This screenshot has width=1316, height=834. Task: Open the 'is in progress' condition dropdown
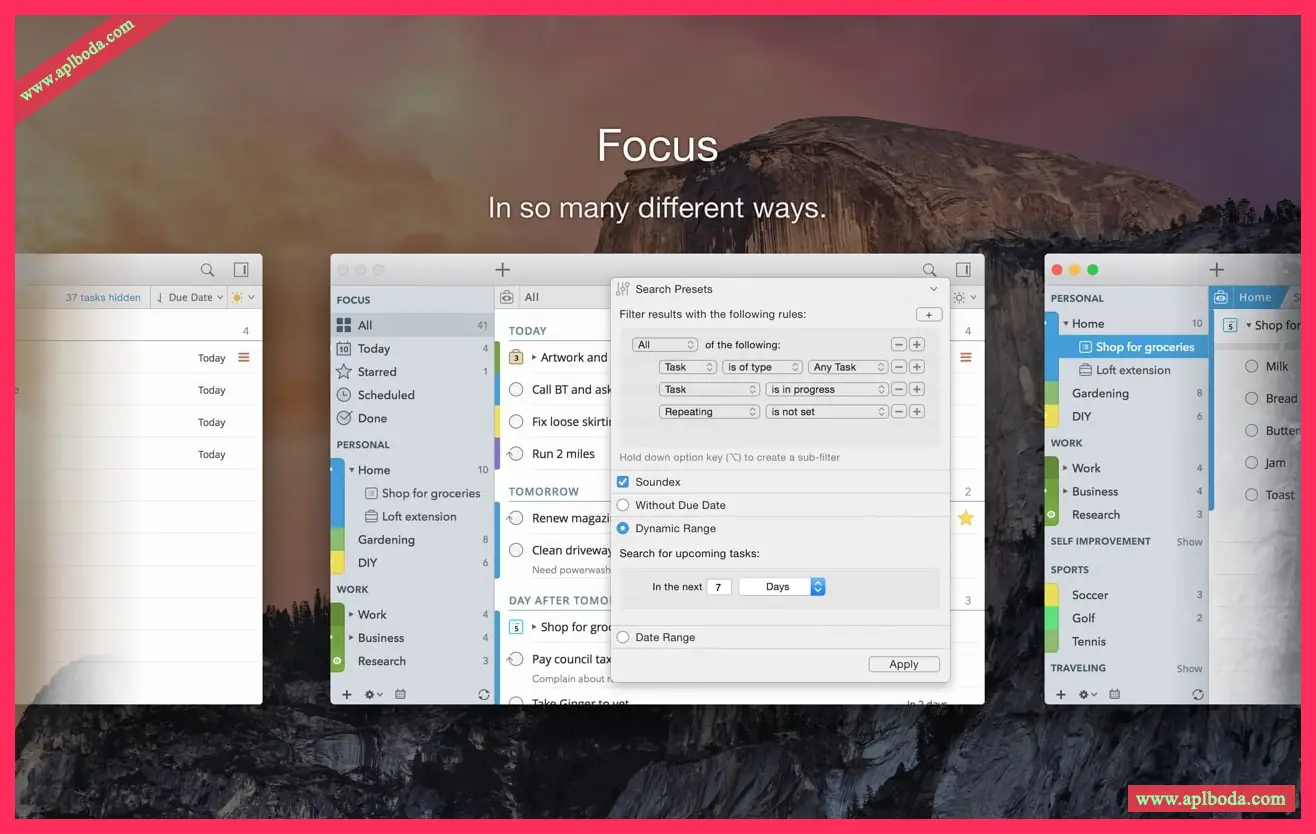coord(827,390)
